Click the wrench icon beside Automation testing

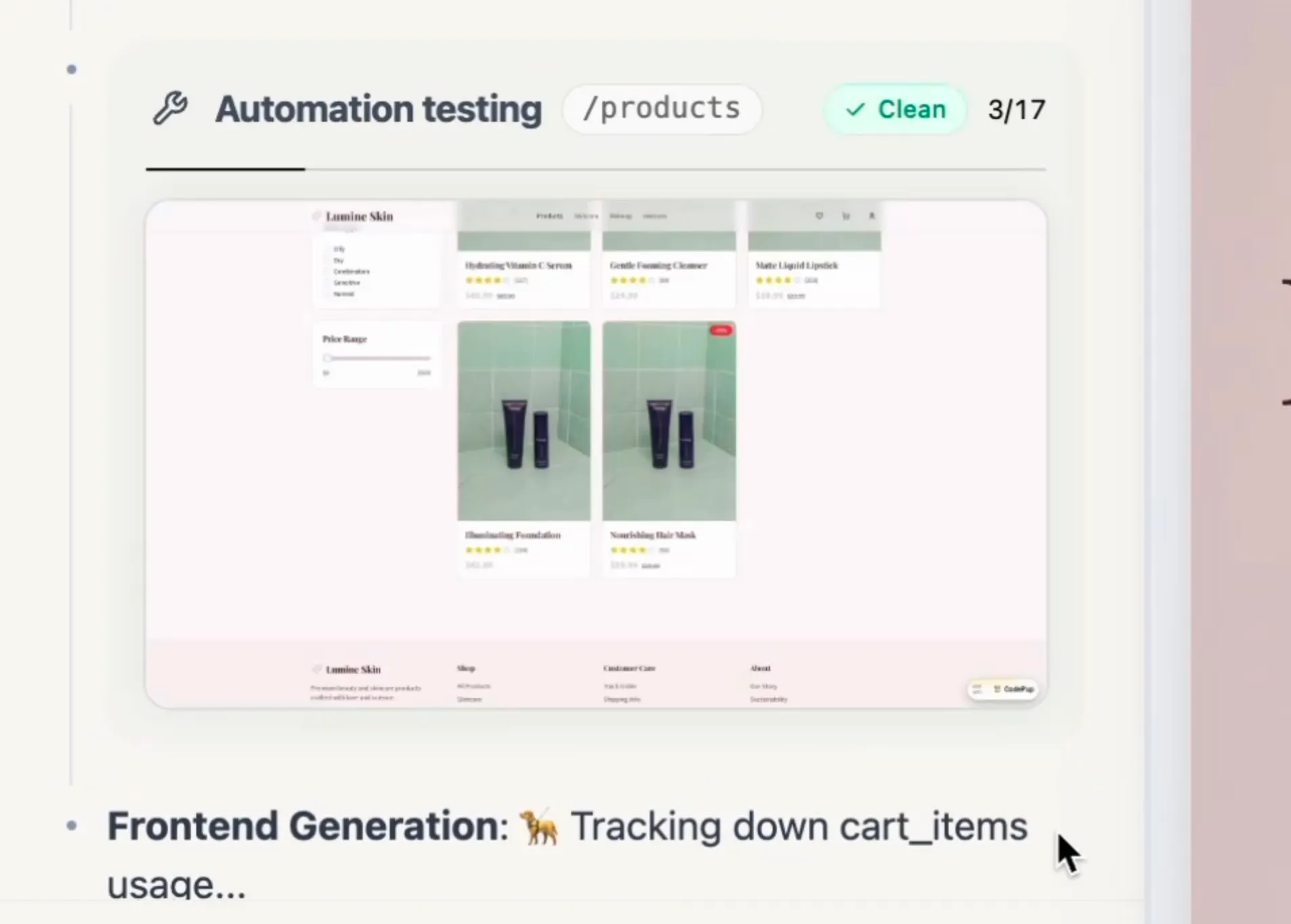point(170,108)
